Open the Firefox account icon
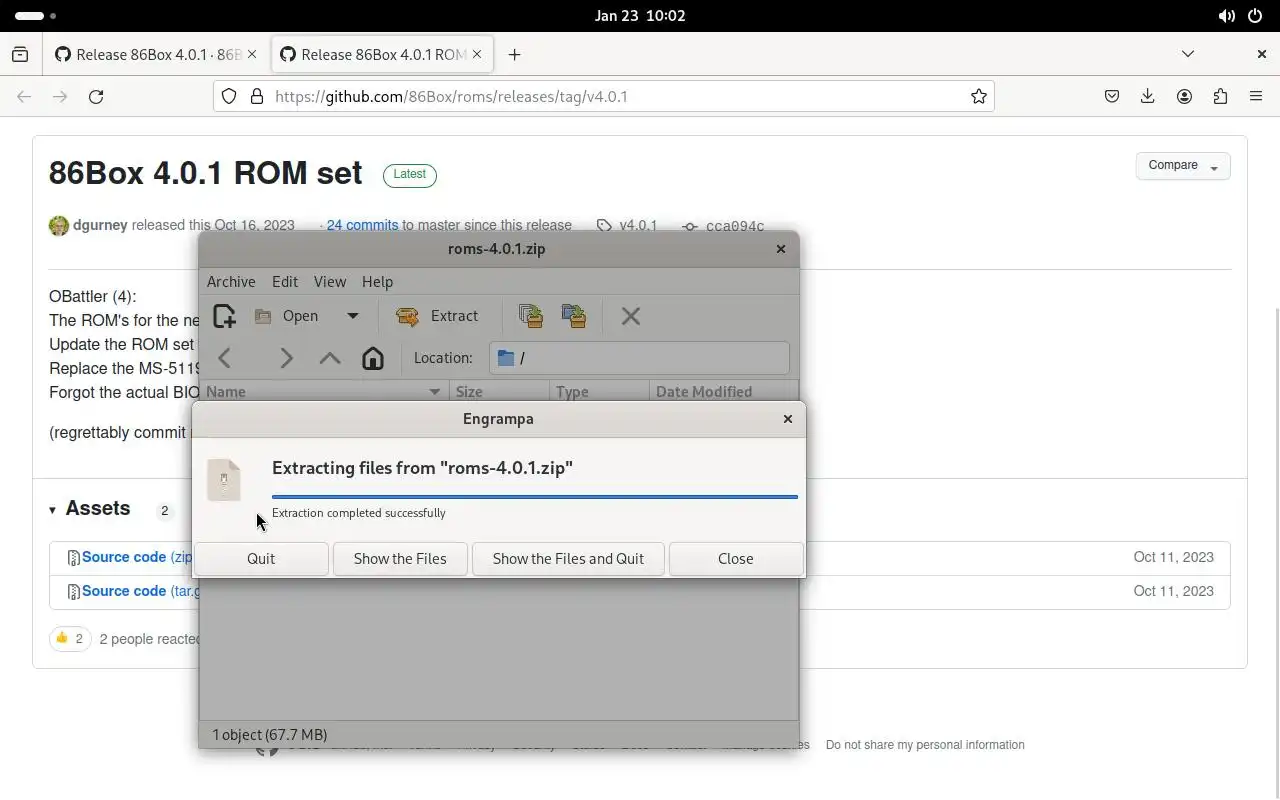Viewport: 1280px width, 800px height. 1184,97
